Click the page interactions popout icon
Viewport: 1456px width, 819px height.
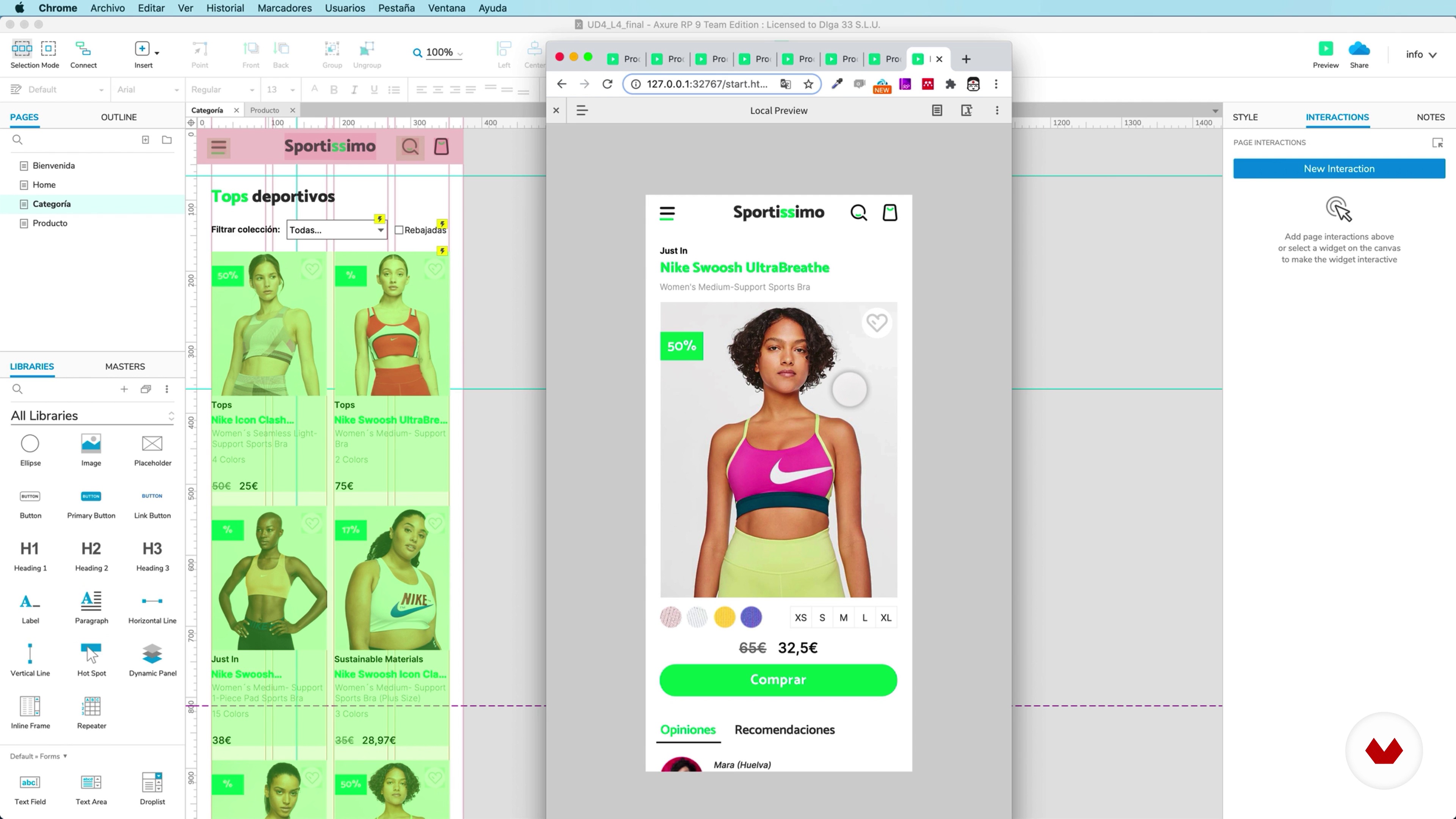(x=1437, y=143)
